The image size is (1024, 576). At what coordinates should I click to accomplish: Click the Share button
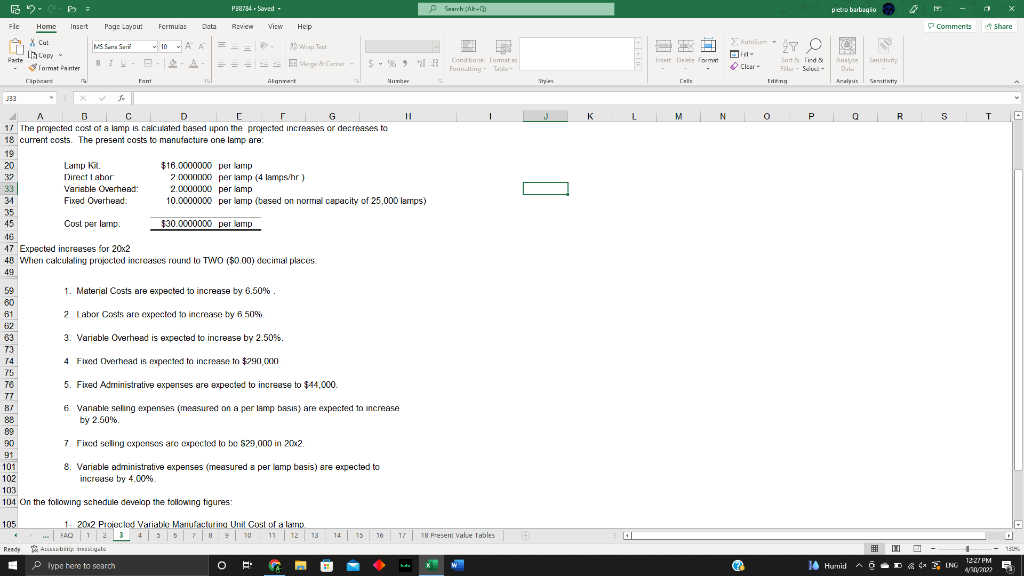[1000, 24]
